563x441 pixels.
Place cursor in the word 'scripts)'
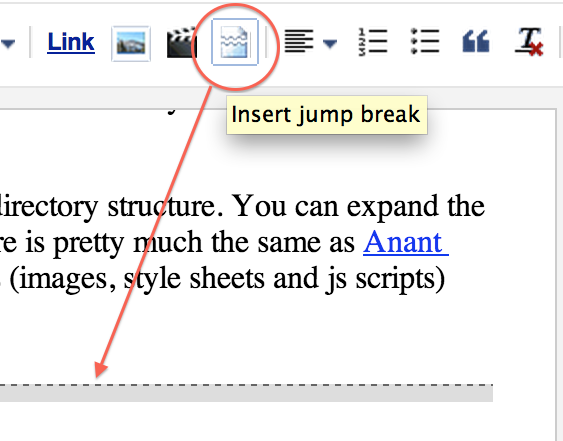[x=400, y=279]
